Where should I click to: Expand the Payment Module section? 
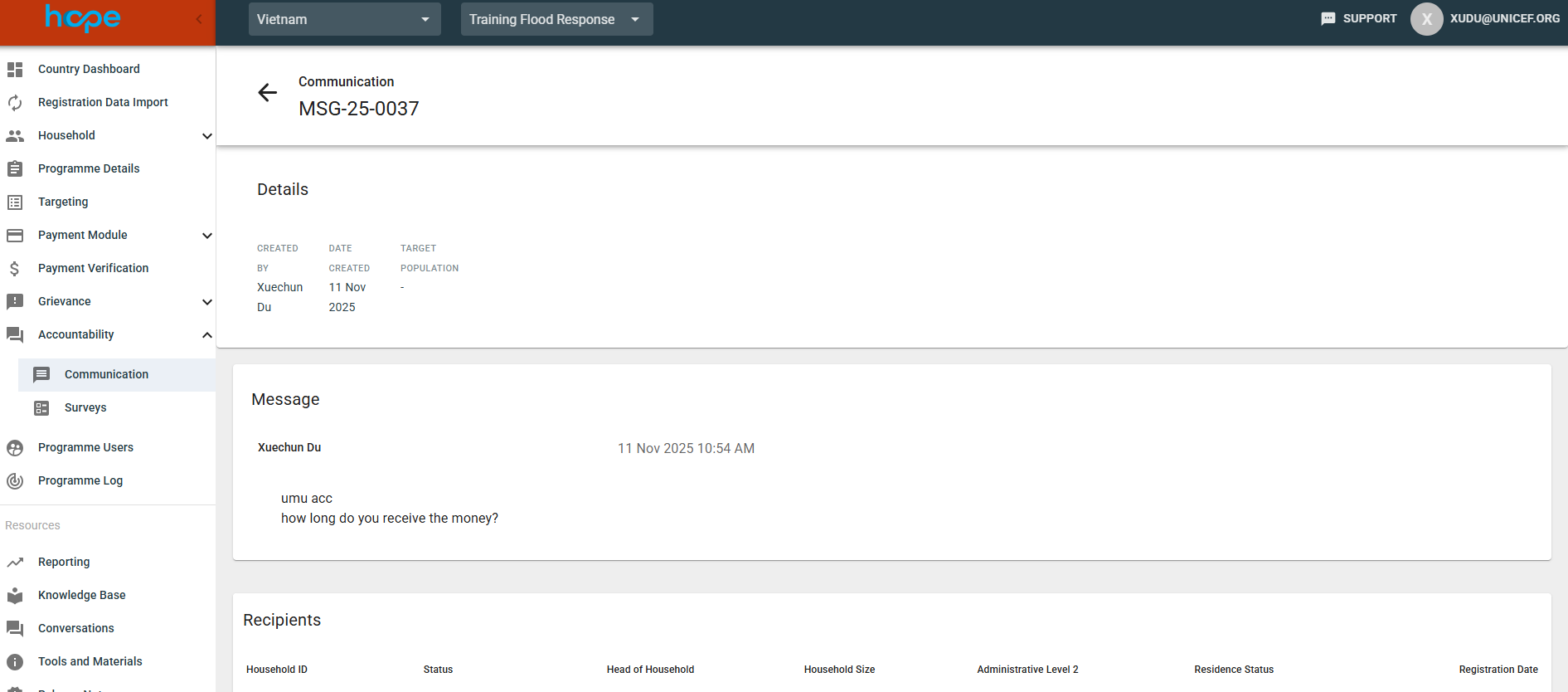[206, 236]
